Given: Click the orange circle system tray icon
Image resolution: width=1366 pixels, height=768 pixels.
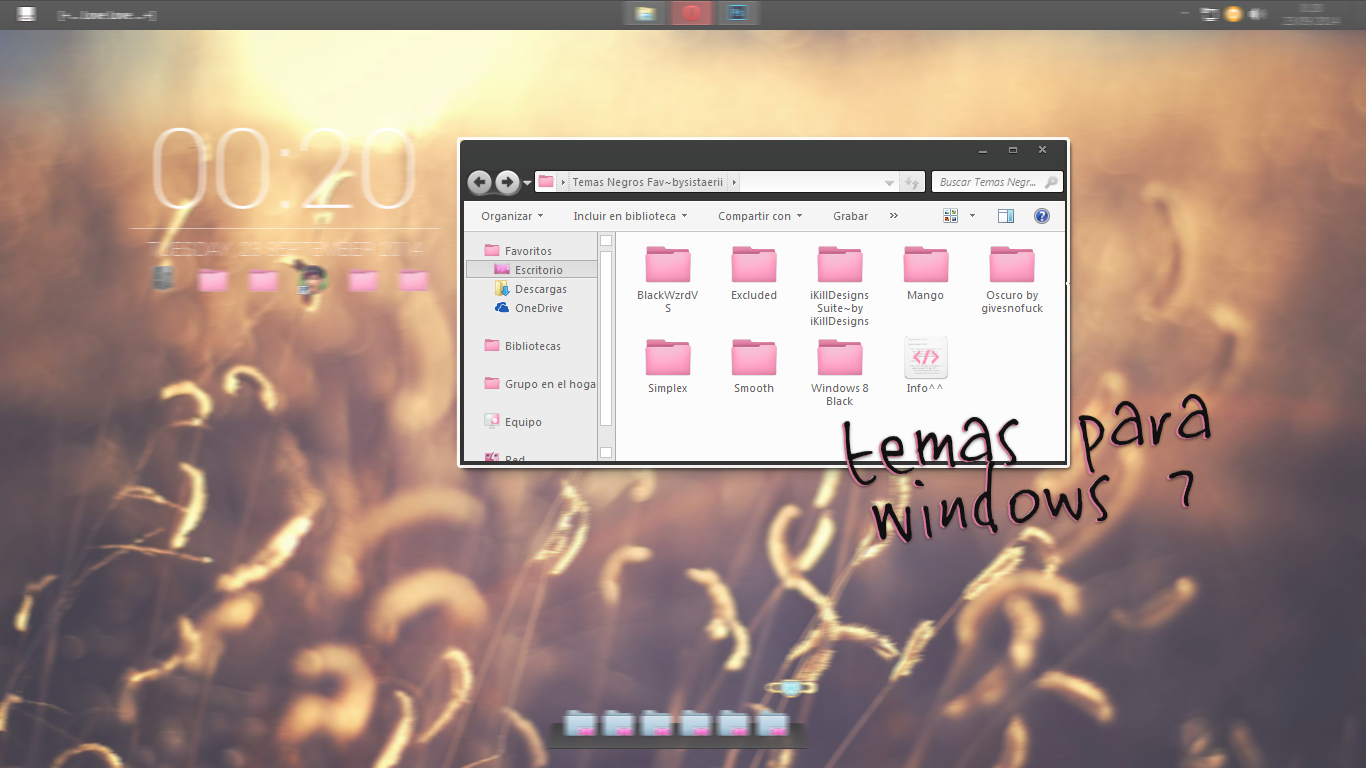Looking at the screenshot, I should pos(1234,14).
